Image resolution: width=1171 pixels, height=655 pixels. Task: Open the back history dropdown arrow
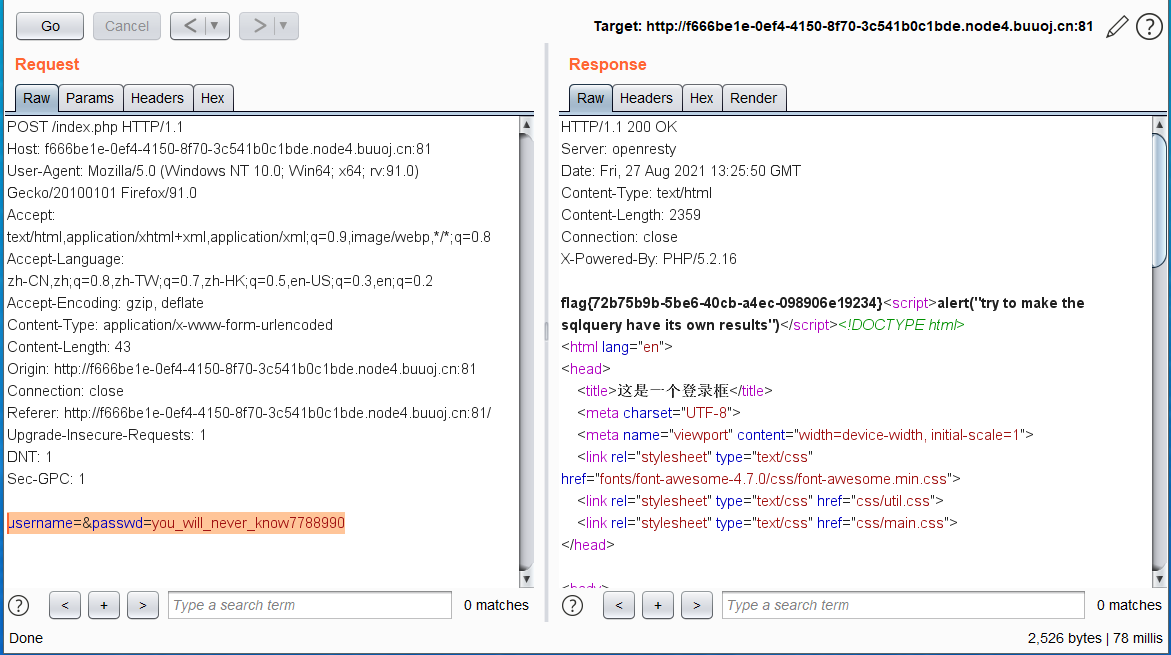(216, 26)
